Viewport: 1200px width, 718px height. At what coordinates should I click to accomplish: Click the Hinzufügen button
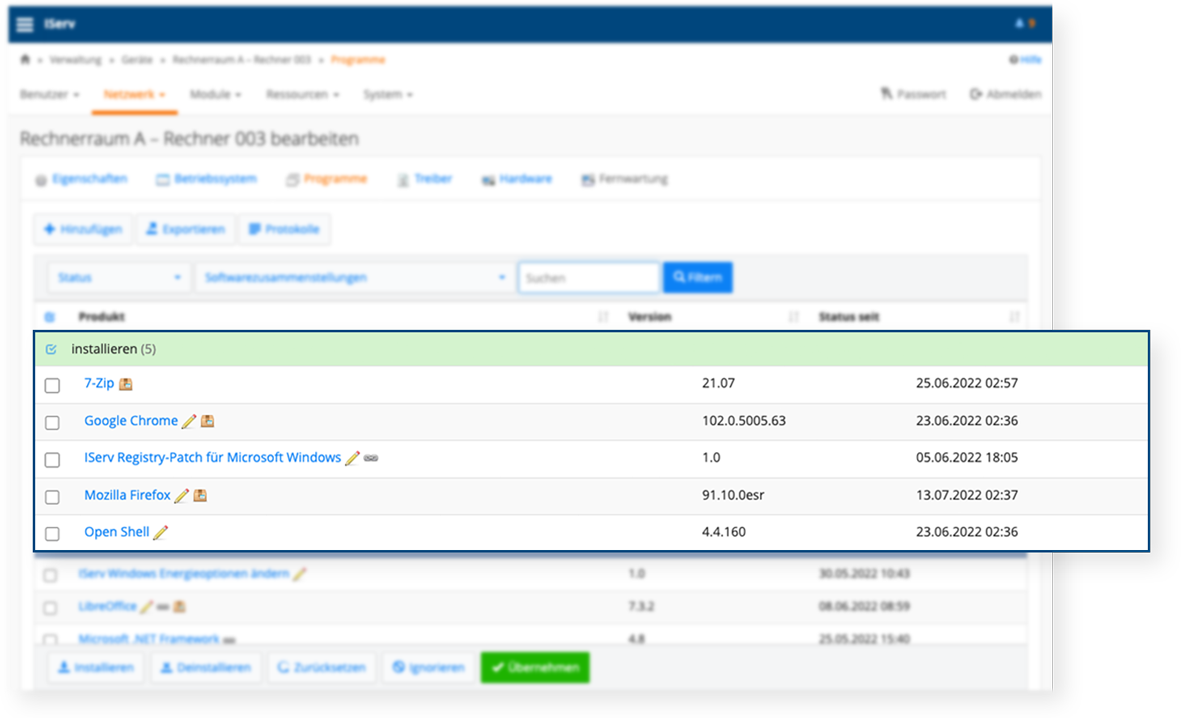(82, 229)
